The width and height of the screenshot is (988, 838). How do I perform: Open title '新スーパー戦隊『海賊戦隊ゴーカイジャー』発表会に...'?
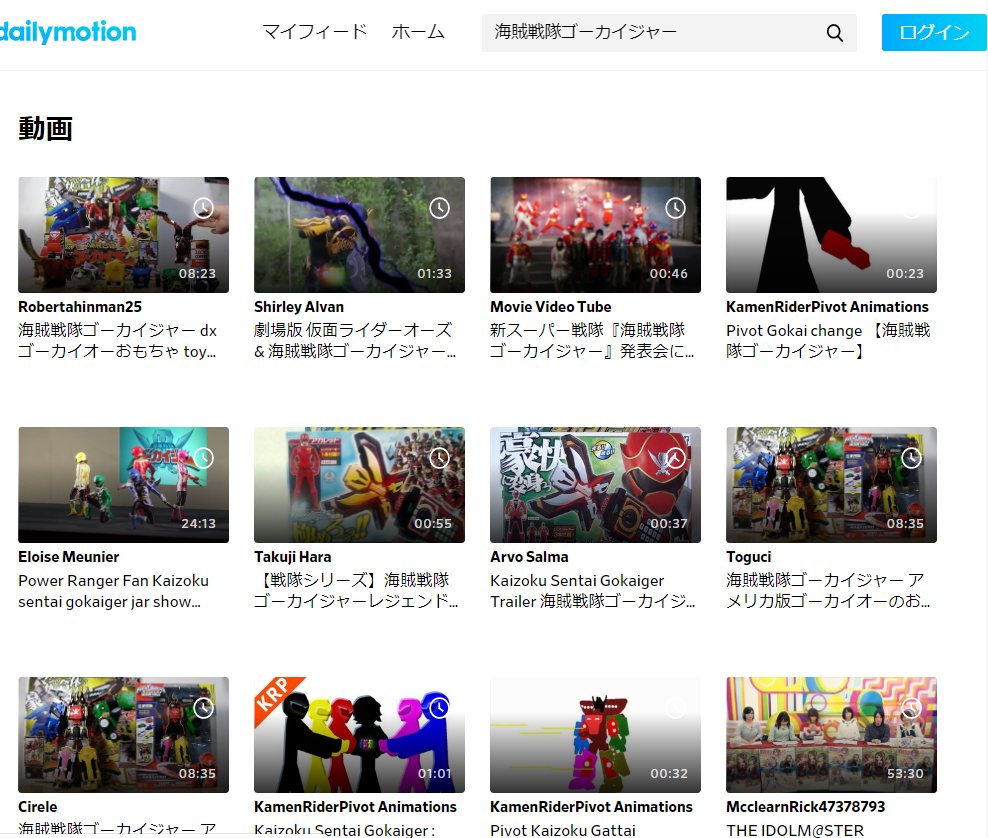point(592,341)
